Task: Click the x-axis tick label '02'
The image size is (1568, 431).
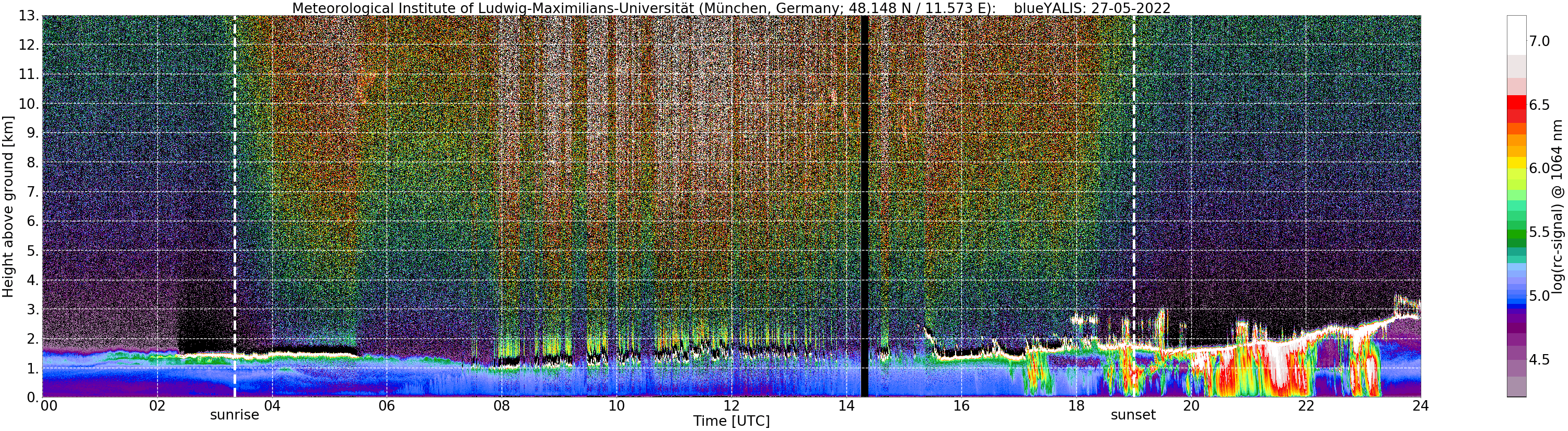Action: click(x=157, y=406)
